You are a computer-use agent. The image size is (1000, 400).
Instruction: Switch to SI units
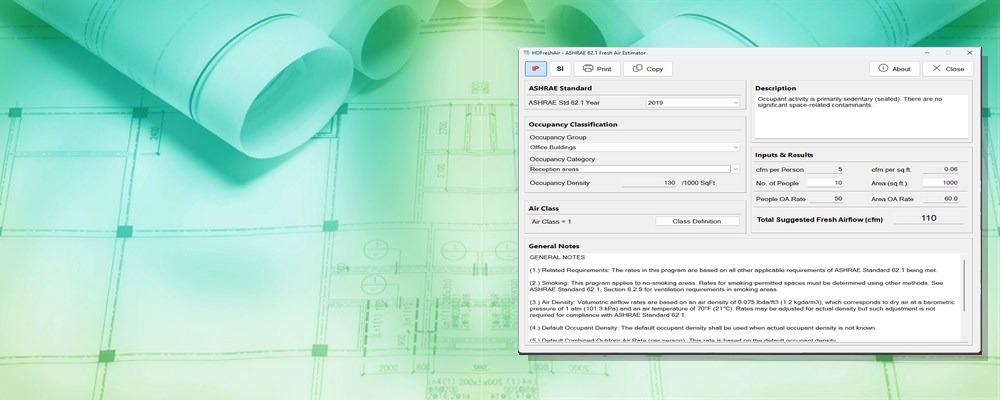click(x=559, y=69)
